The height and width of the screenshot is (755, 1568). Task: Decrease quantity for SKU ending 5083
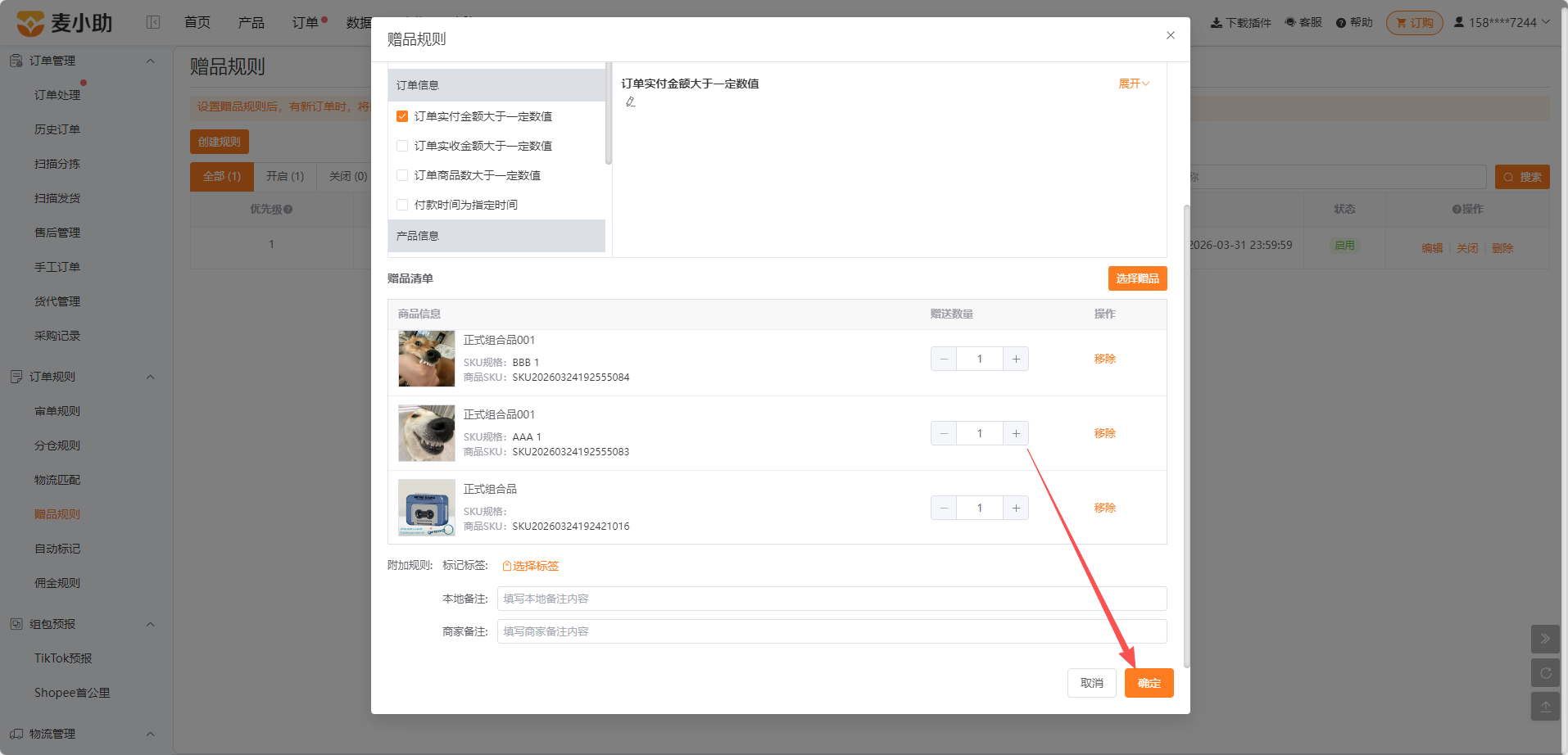[944, 433]
